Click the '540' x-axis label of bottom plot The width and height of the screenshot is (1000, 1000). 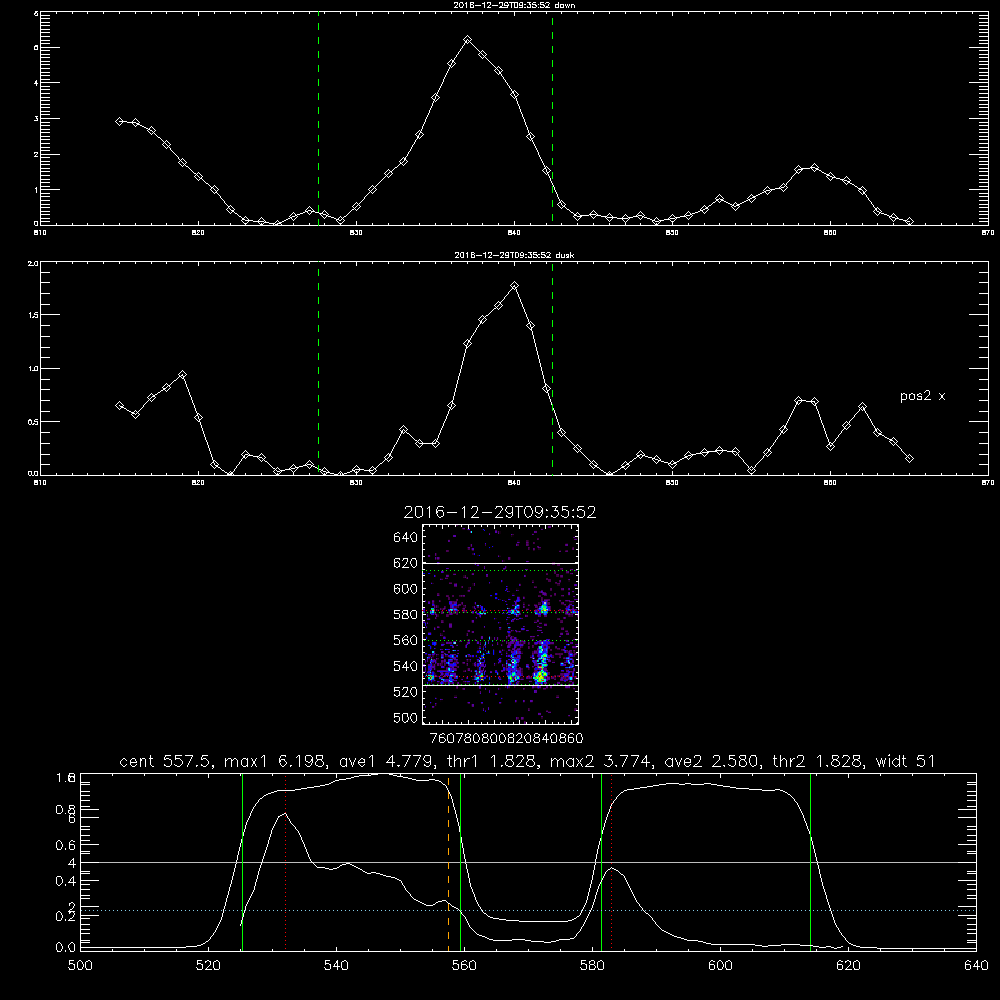336,966
